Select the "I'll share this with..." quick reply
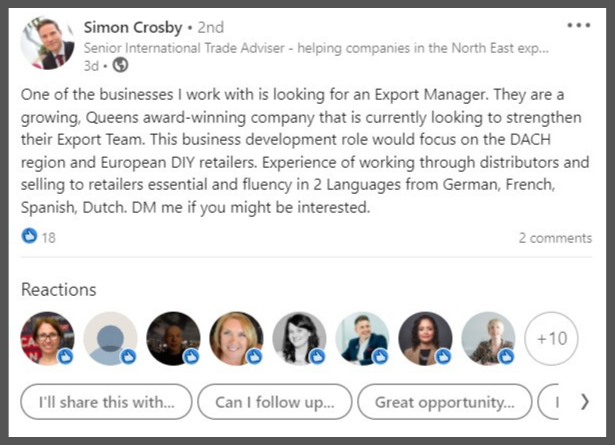The height and width of the screenshot is (445, 615). [106, 402]
